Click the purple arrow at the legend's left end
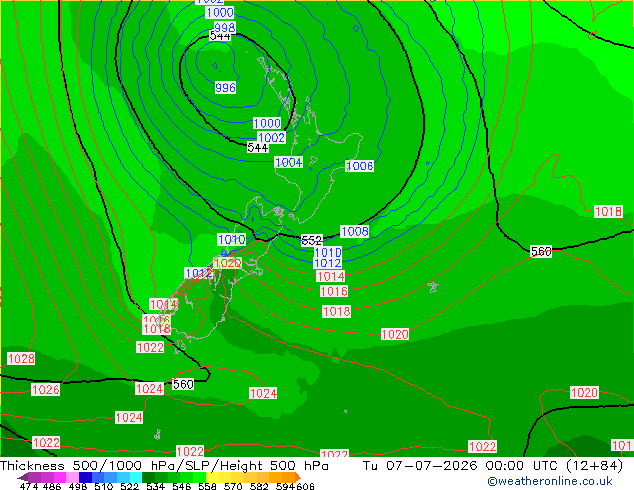 click(23, 477)
